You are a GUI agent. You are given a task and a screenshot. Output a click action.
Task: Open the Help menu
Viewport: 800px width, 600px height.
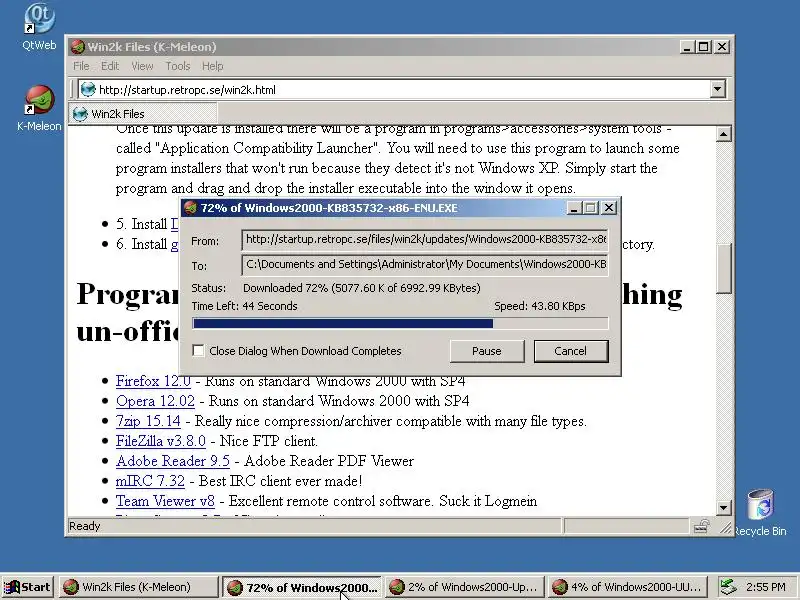212,66
